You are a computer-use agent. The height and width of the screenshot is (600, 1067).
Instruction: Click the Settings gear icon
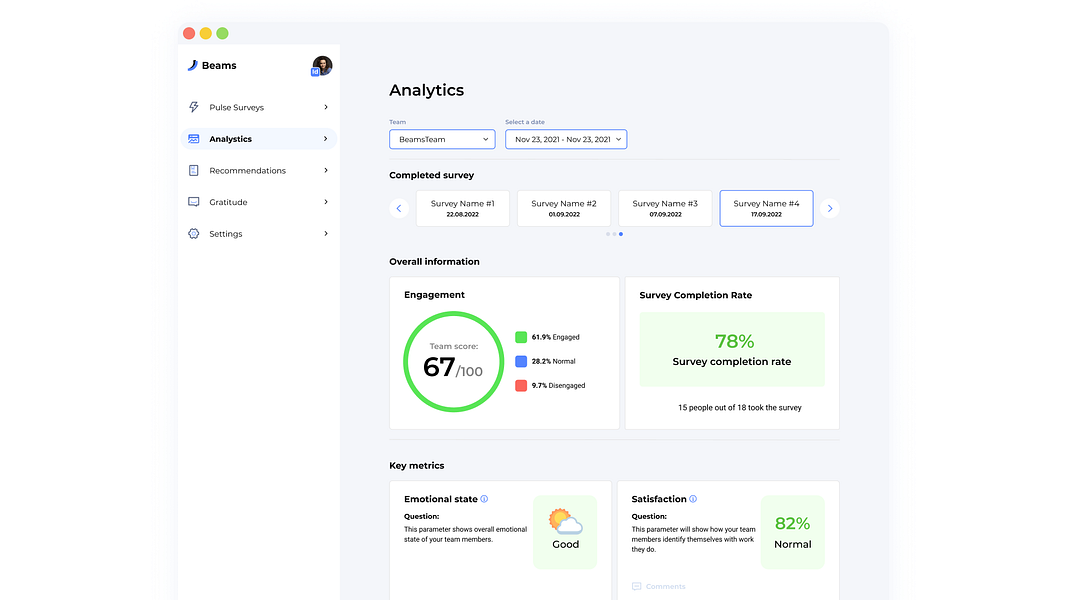click(194, 234)
